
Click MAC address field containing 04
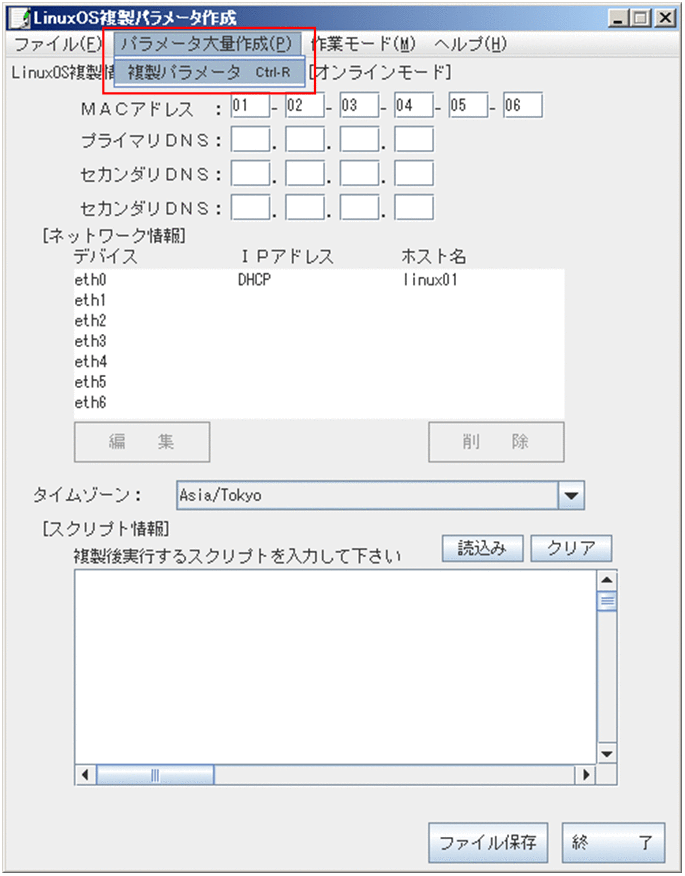[413, 105]
